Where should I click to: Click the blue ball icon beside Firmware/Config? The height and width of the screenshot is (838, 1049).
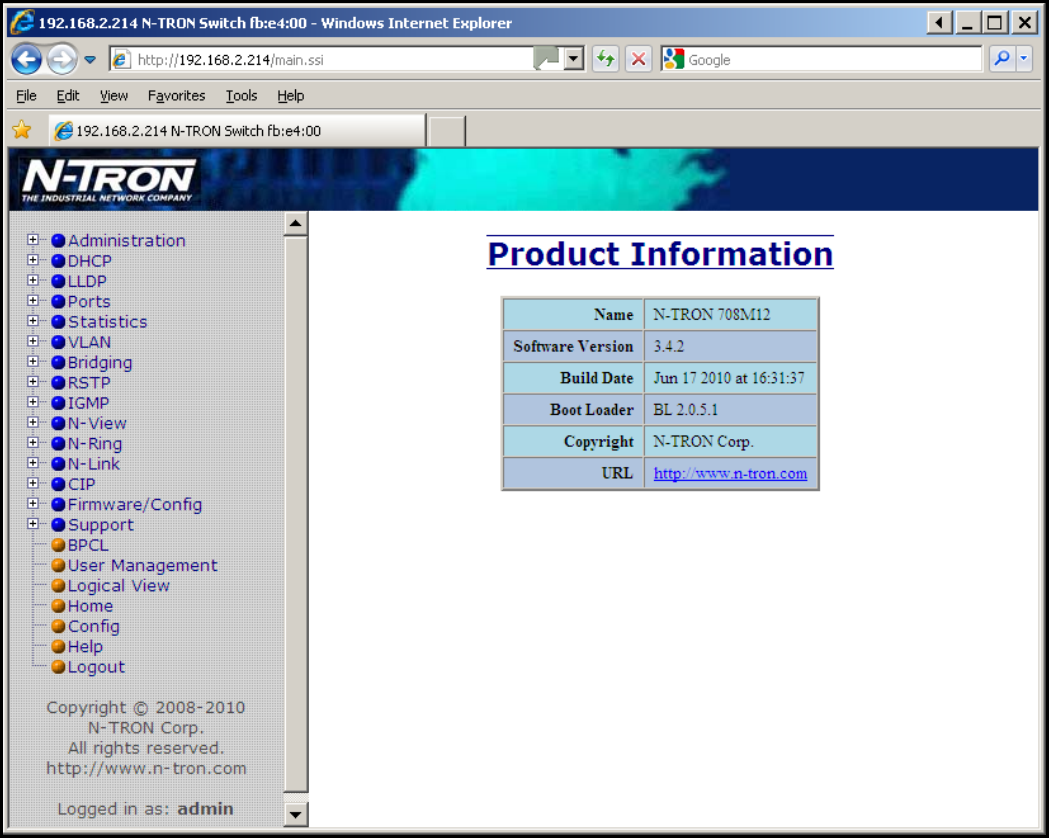pyautogui.click(x=58, y=504)
